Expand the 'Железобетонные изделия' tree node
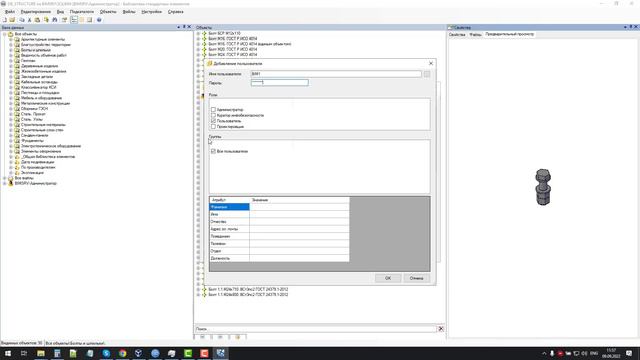Image resolution: width=640 pixels, height=360 pixels. tap(11, 71)
